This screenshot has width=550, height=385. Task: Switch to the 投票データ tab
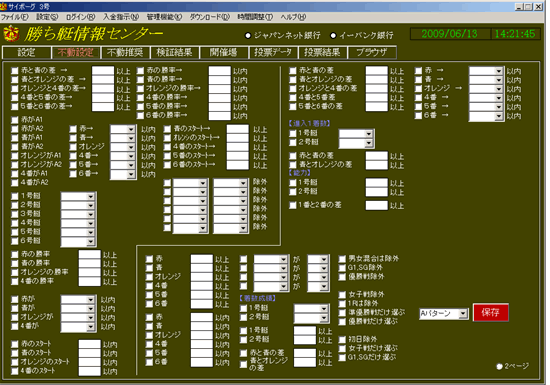click(273, 53)
